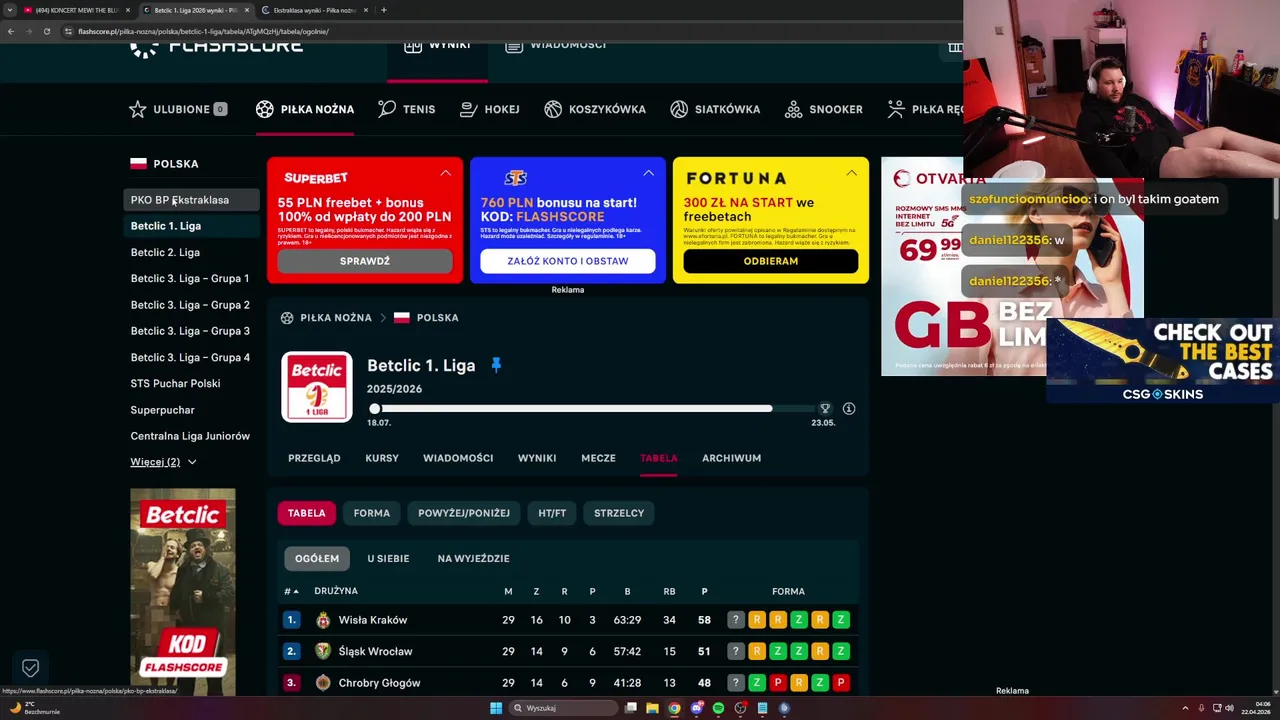1280x720 pixels.
Task: Open Wiadomości league tab
Action: tap(458, 458)
